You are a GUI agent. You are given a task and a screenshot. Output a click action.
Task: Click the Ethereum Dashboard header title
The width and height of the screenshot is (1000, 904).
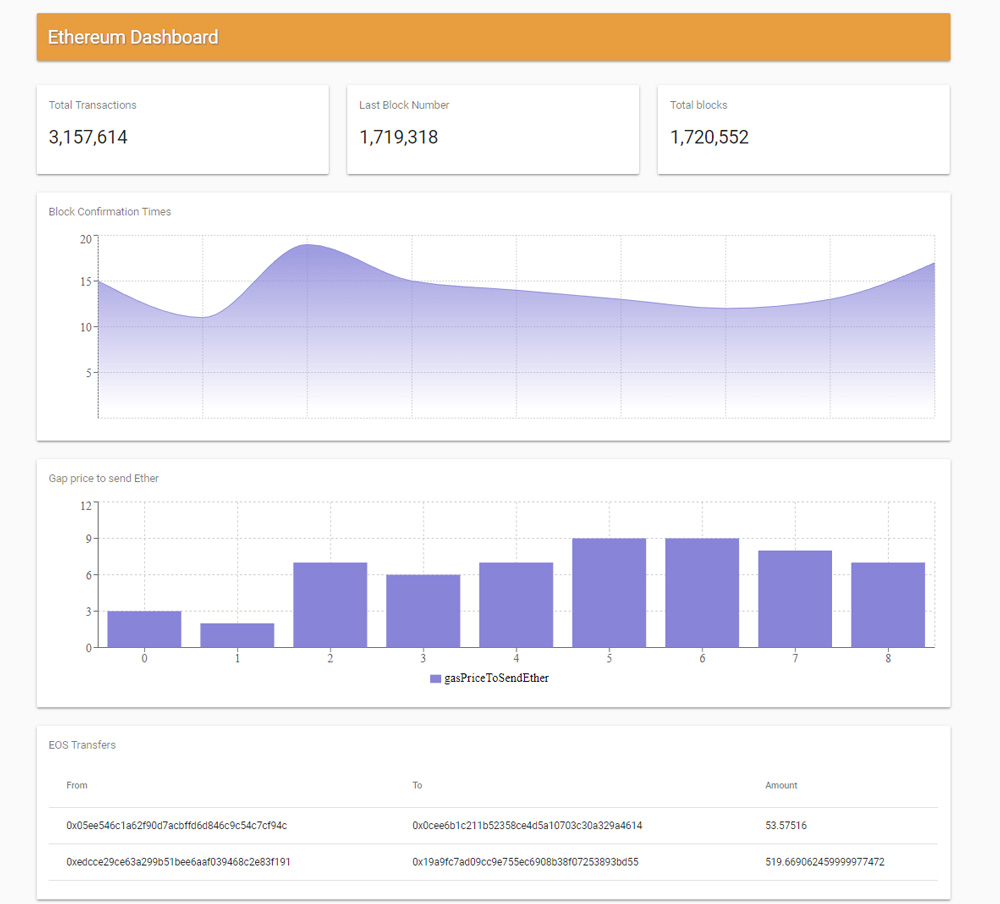point(133,37)
